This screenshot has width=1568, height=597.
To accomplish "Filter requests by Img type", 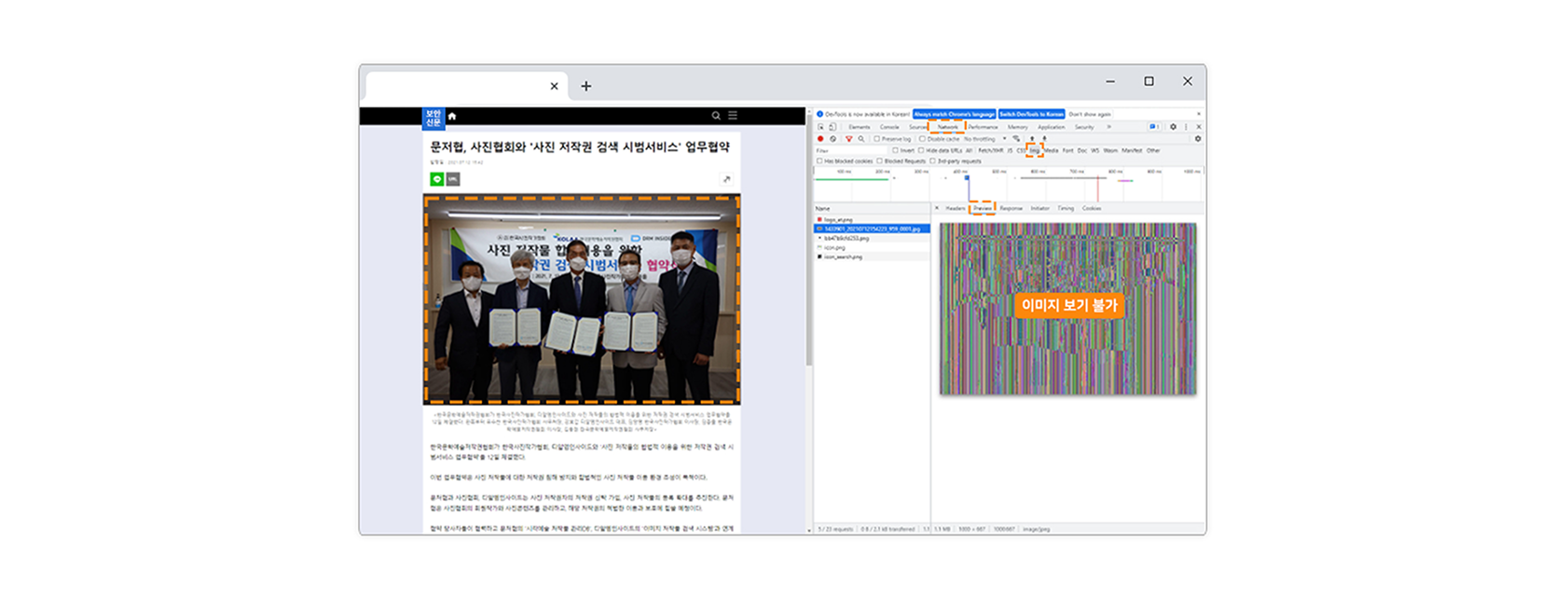I will (x=1035, y=150).
